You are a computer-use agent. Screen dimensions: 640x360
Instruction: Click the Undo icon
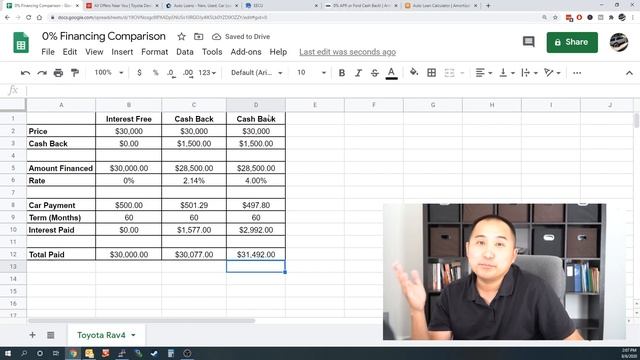(25, 73)
